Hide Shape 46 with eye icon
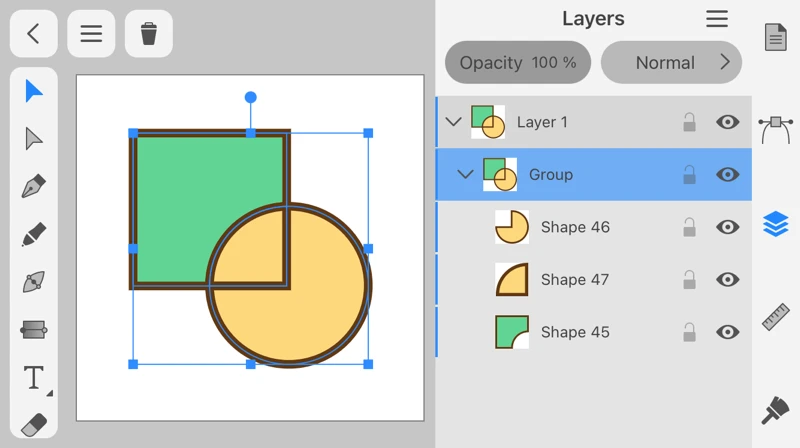The image size is (800, 448). click(x=728, y=227)
